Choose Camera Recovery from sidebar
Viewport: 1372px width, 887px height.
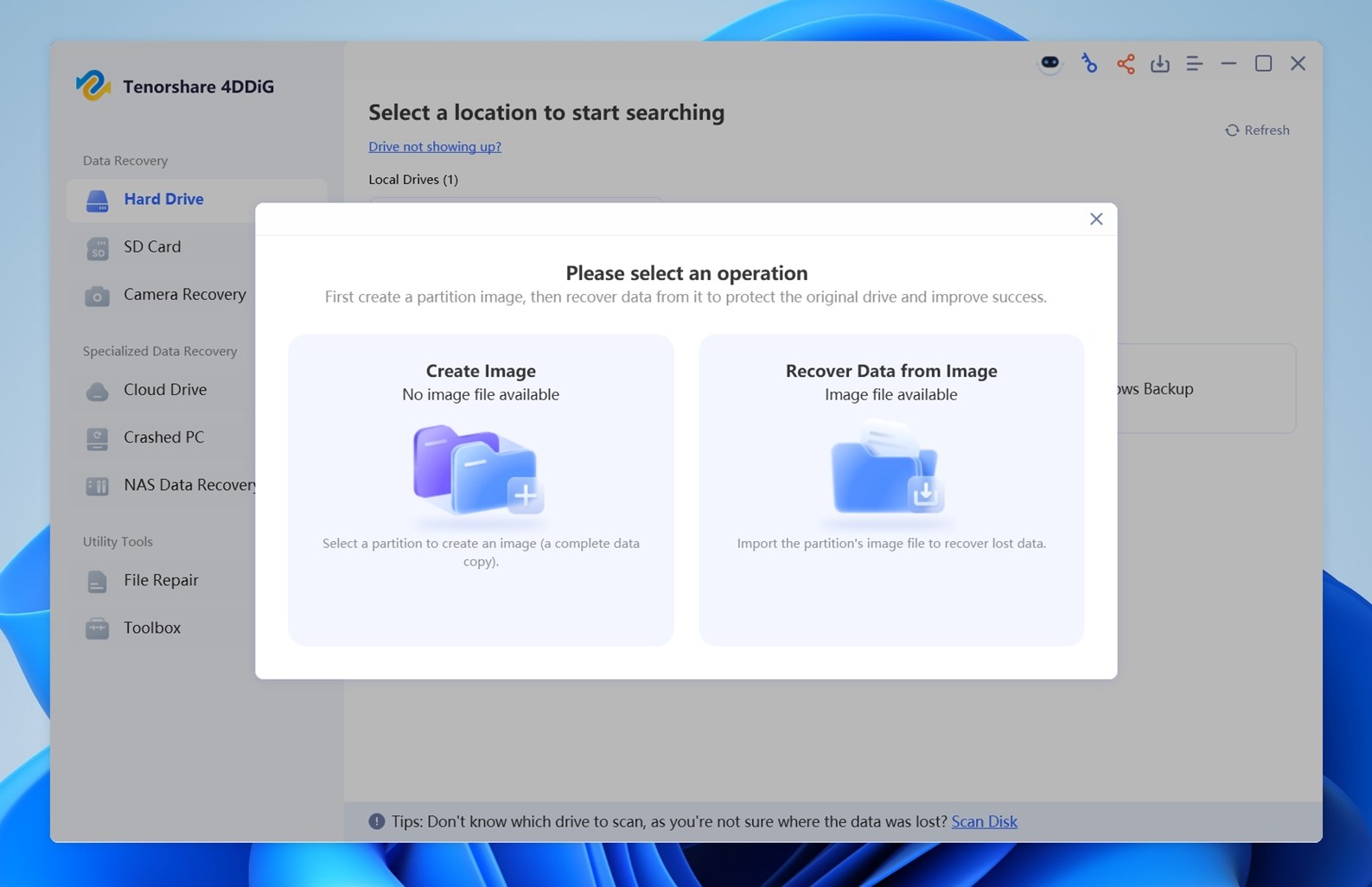pyautogui.click(x=184, y=295)
